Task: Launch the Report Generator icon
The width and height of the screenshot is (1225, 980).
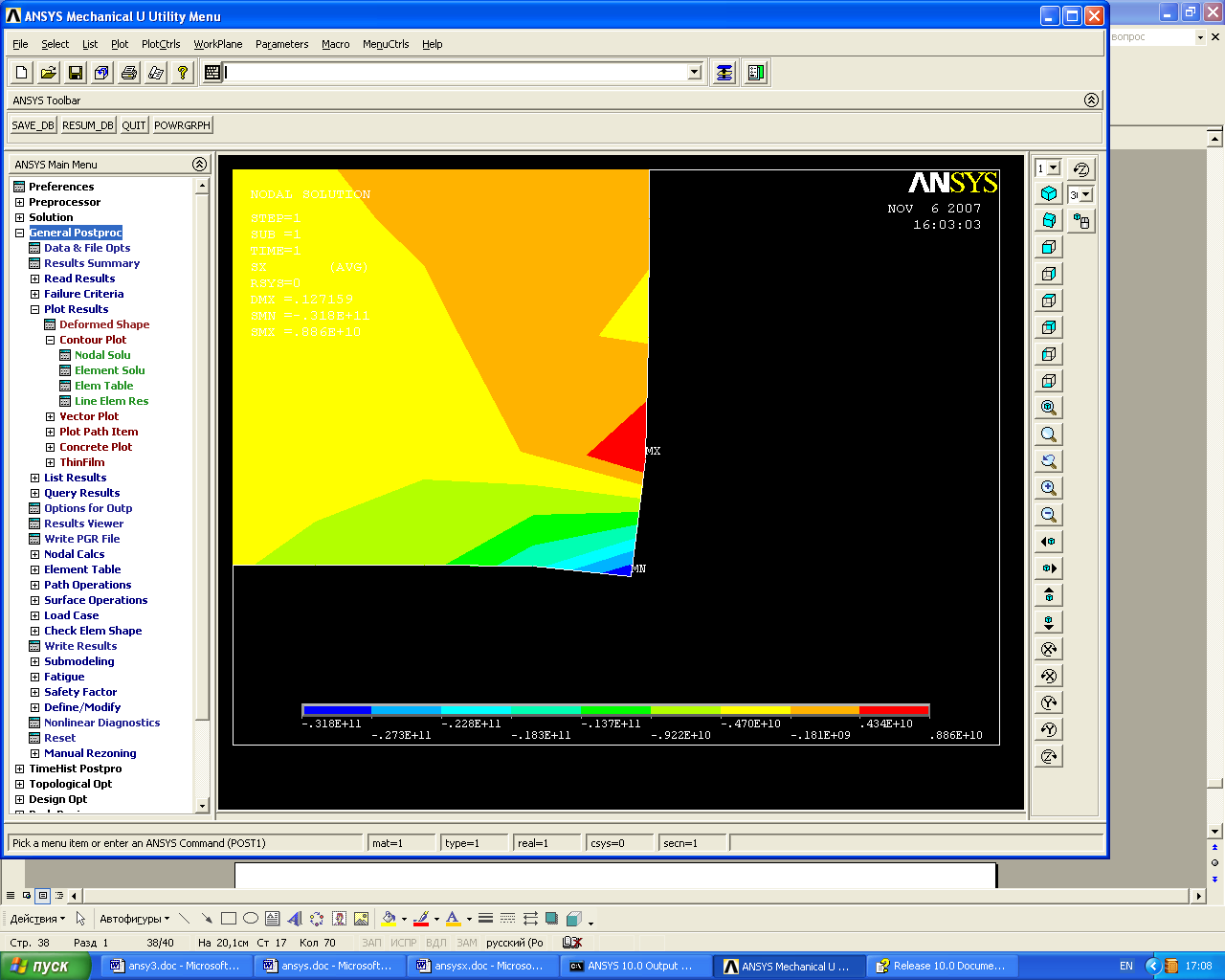Action: [156, 73]
